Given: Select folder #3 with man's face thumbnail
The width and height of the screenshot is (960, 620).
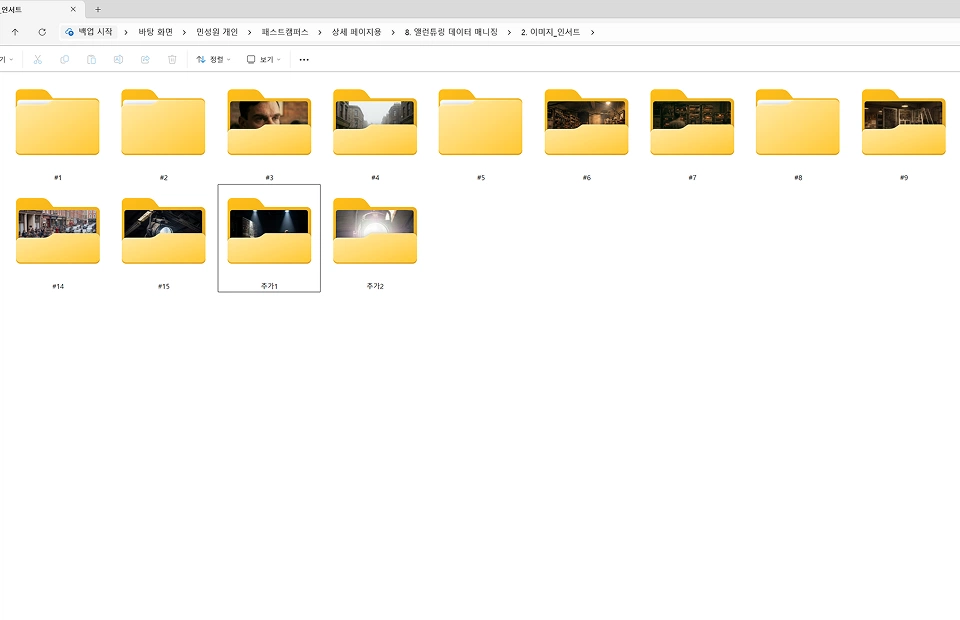Looking at the screenshot, I should tap(269, 122).
